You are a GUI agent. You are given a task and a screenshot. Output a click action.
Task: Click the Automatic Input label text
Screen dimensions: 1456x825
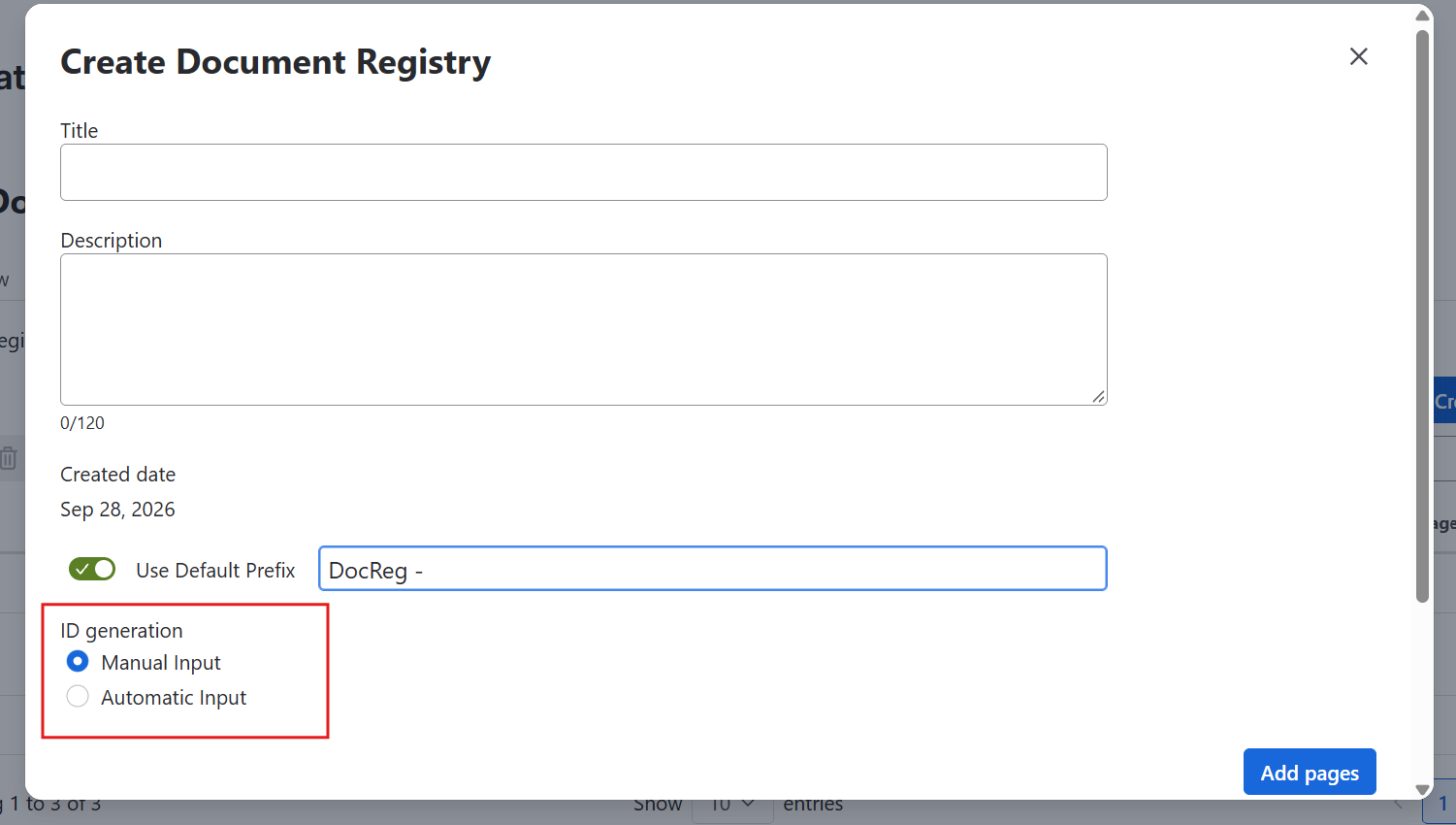[174, 698]
